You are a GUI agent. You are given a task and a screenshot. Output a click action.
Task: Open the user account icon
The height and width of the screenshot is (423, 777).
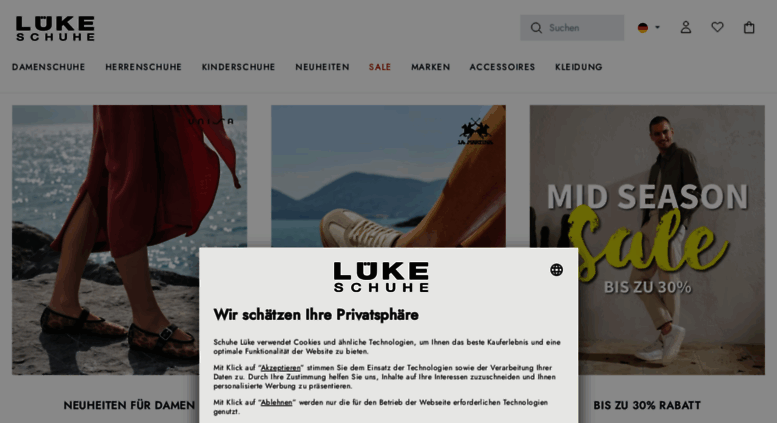tap(686, 27)
